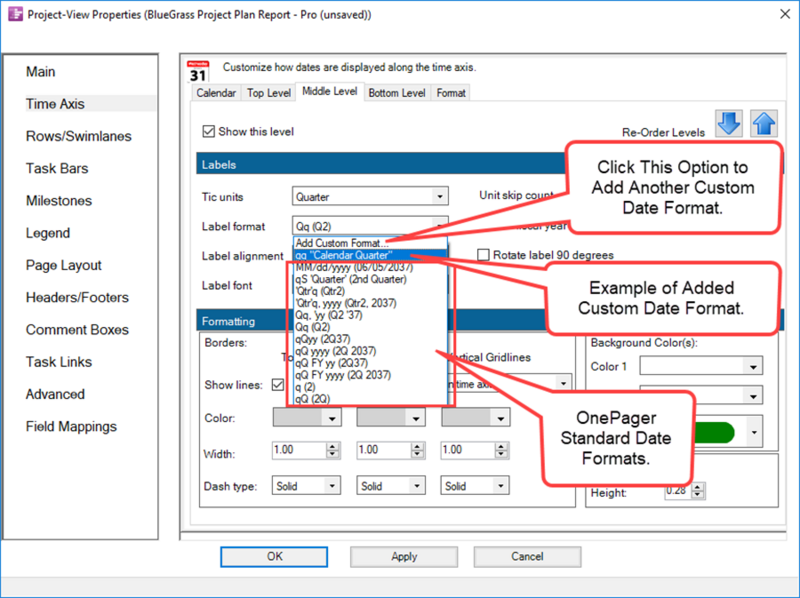This screenshot has height=598, width=800.
Task: Select the Format tab
Action: (x=451, y=93)
